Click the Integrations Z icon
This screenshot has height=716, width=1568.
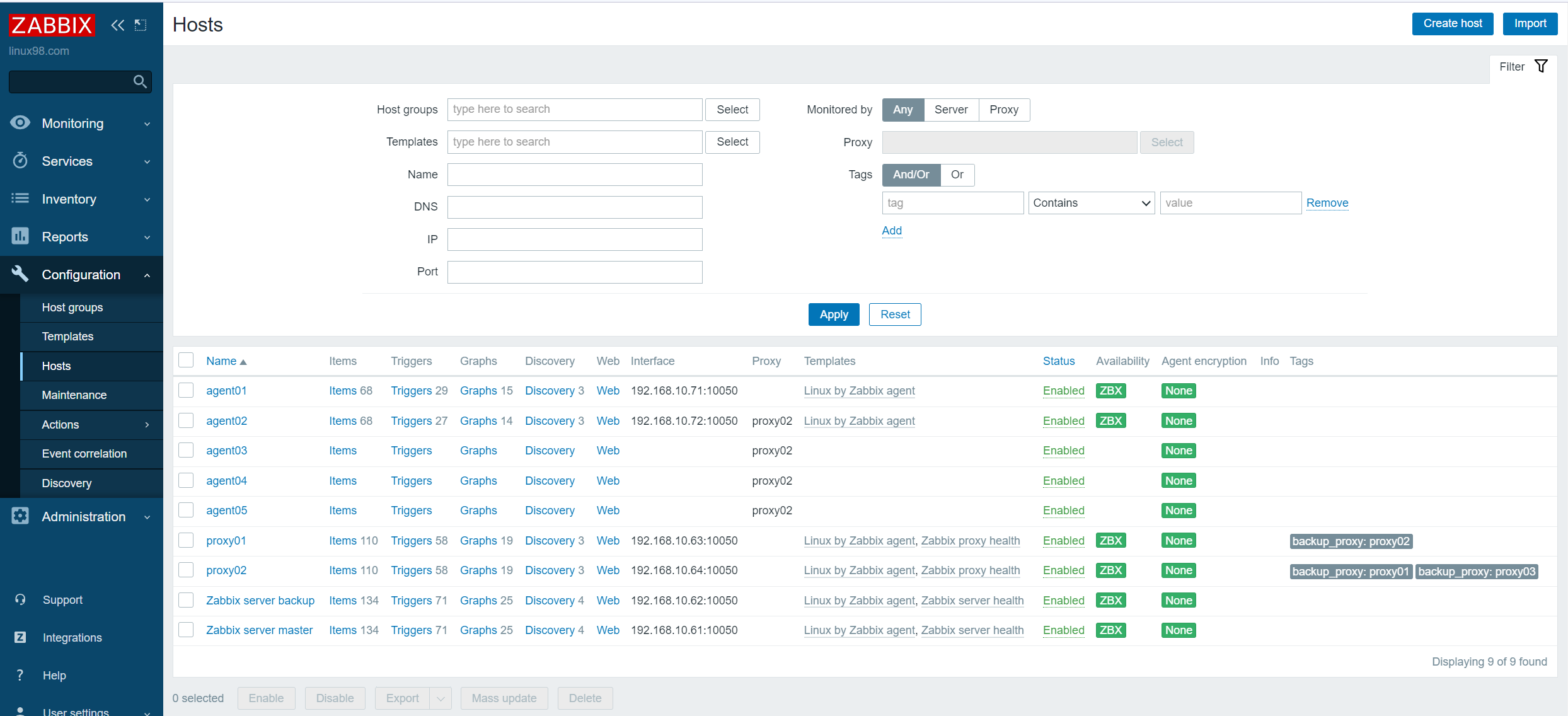tap(20, 637)
